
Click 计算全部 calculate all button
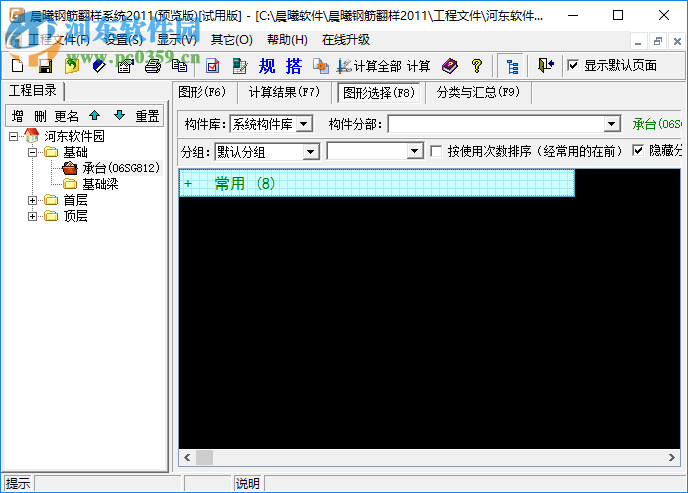(369, 66)
